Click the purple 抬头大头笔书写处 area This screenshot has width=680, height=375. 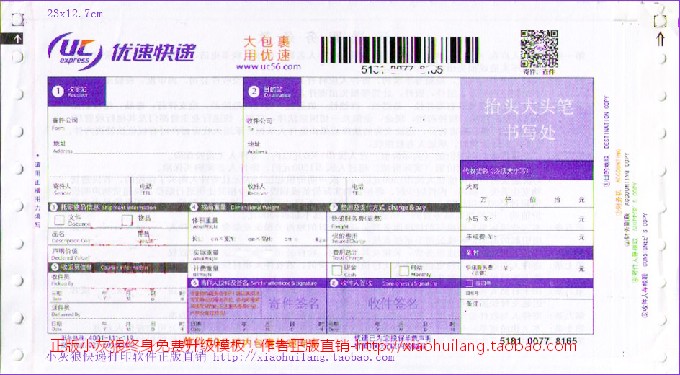[x=526, y=119]
